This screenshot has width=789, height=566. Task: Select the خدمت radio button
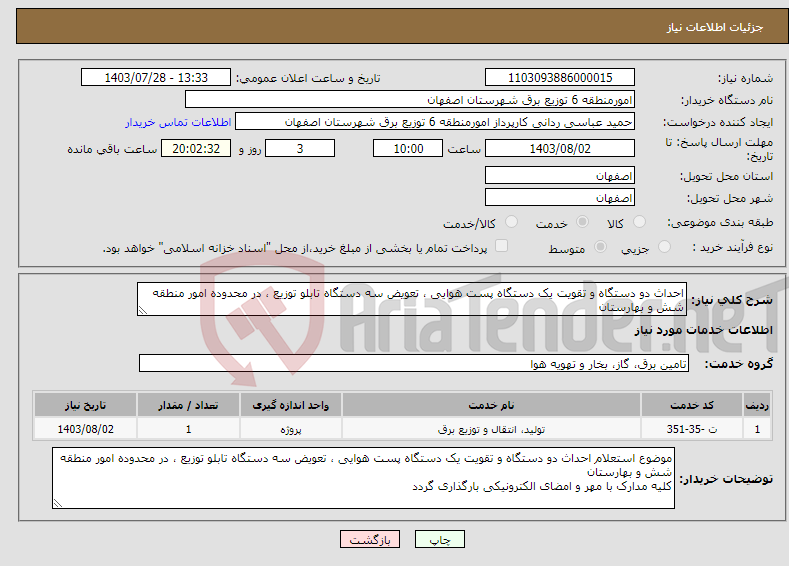point(582,222)
